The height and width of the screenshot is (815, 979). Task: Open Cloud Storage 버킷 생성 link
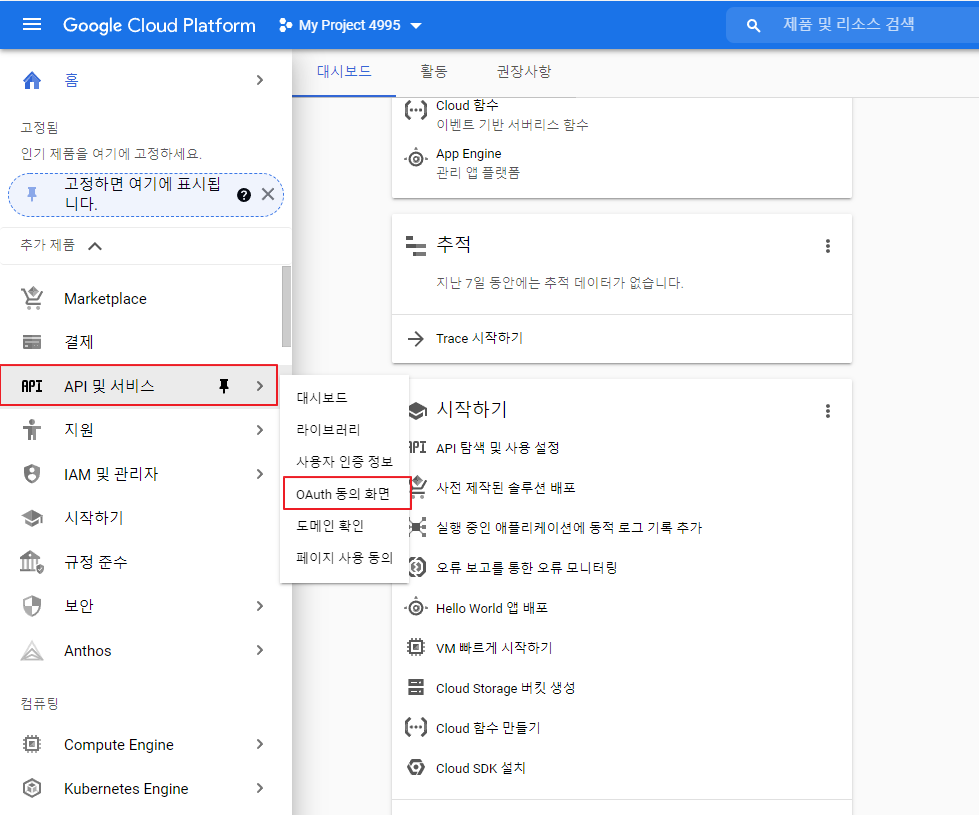505,688
